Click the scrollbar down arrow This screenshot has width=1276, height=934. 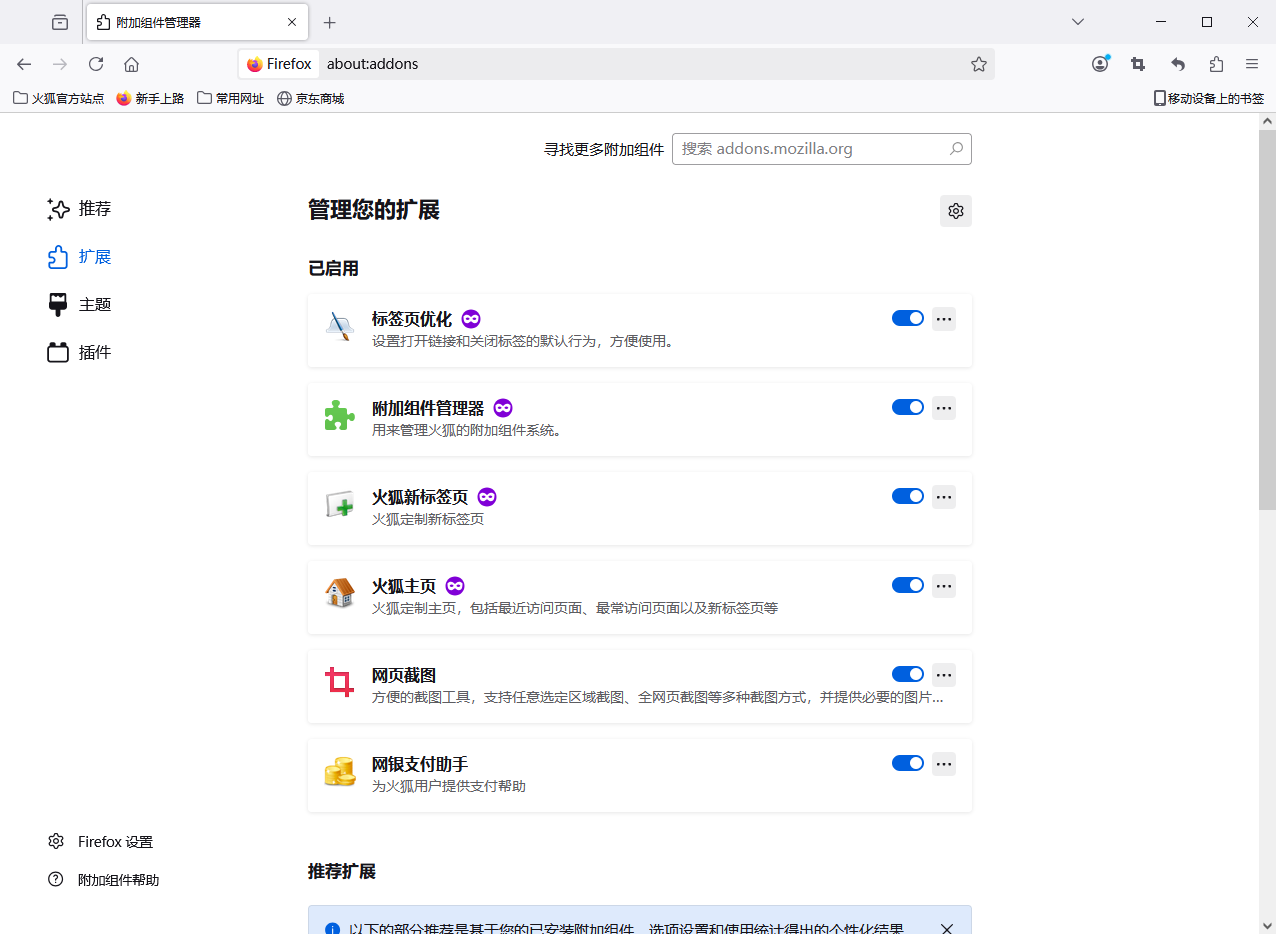coord(1267,925)
